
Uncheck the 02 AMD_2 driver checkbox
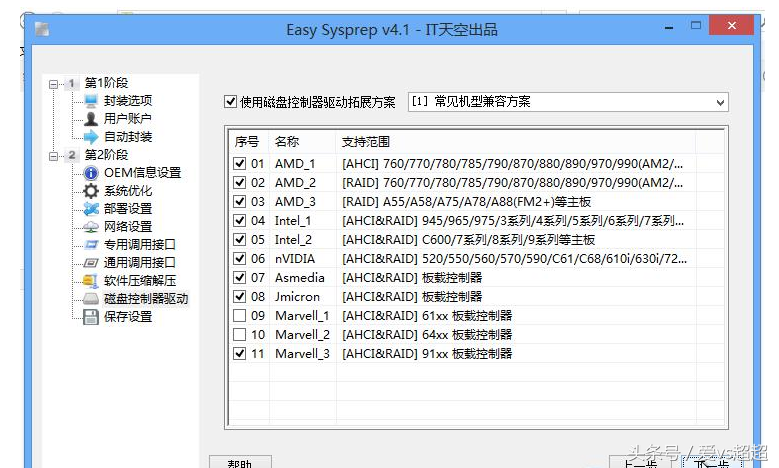(x=239, y=182)
